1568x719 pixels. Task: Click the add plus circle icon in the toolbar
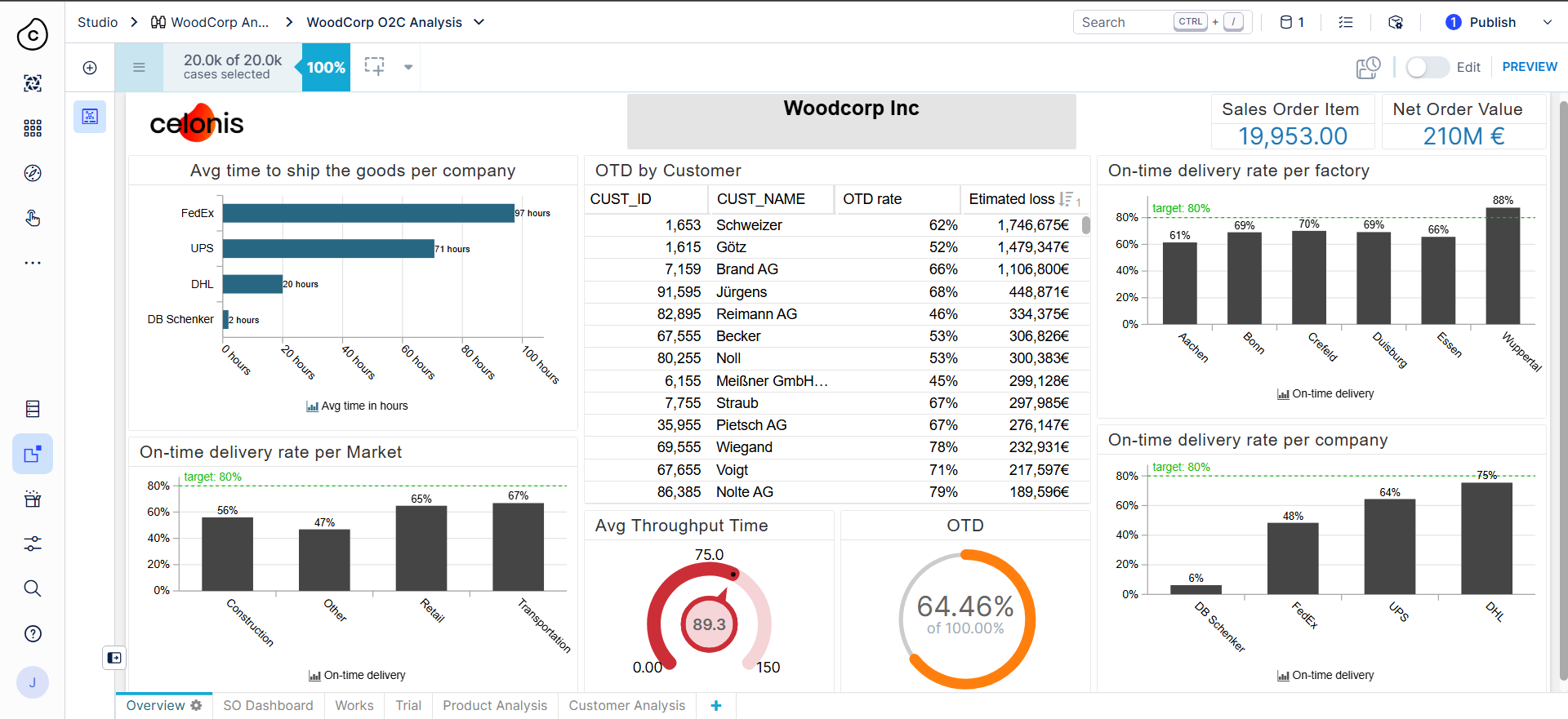(90, 68)
